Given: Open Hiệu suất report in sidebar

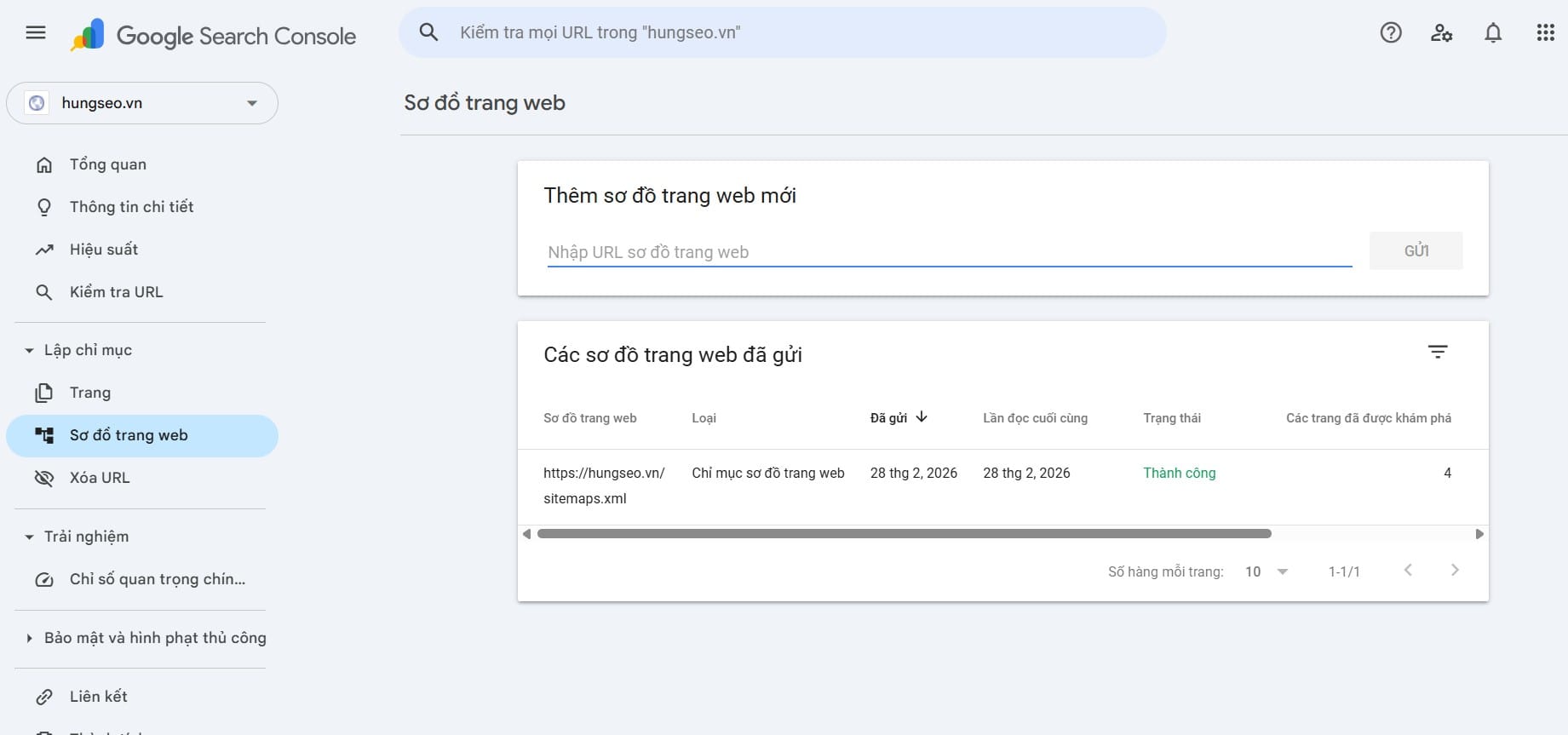Looking at the screenshot, I should pos(103,250).
